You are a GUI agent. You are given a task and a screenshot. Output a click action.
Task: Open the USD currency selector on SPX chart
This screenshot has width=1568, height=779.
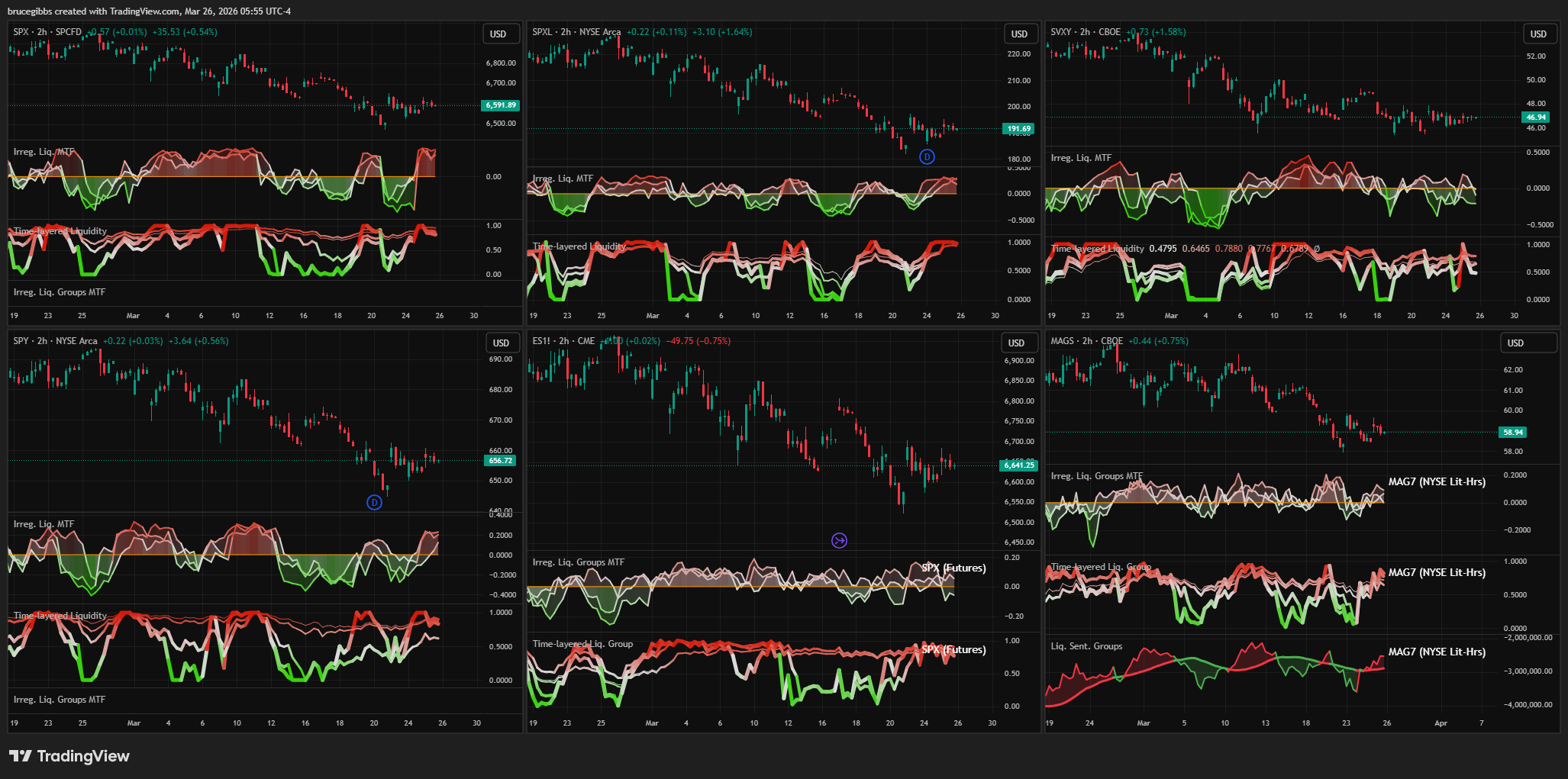click(498, 34)
